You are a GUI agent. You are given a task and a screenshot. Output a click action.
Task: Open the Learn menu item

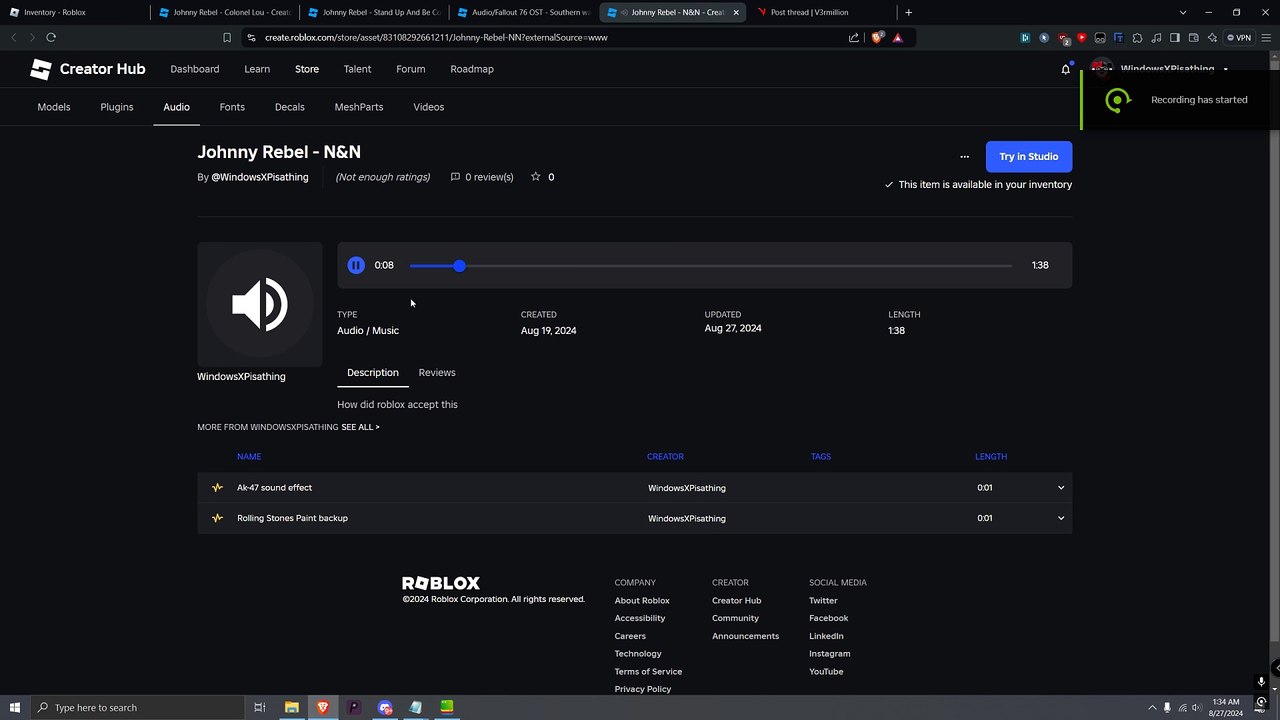click(257, 69)
